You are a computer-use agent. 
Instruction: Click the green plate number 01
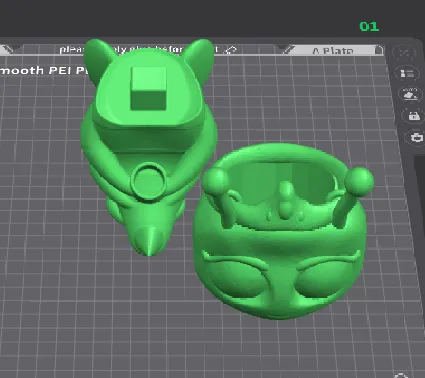point(369,26)
